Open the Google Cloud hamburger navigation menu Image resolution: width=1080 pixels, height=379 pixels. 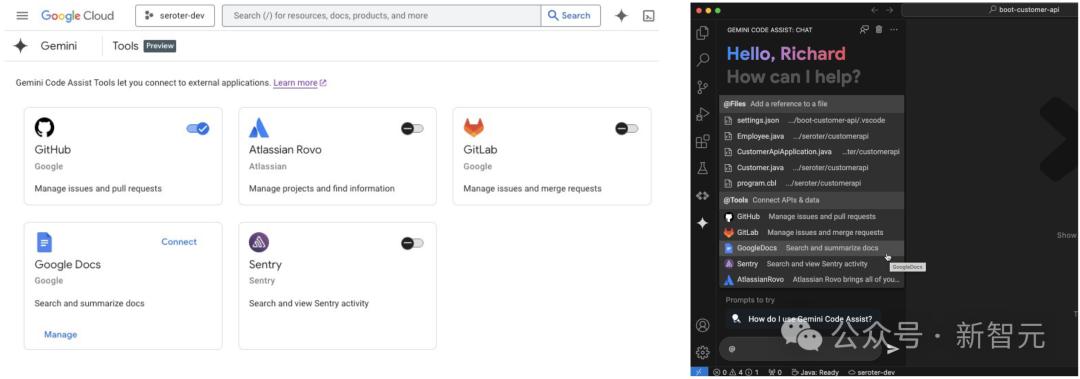[x=22, y=16]
